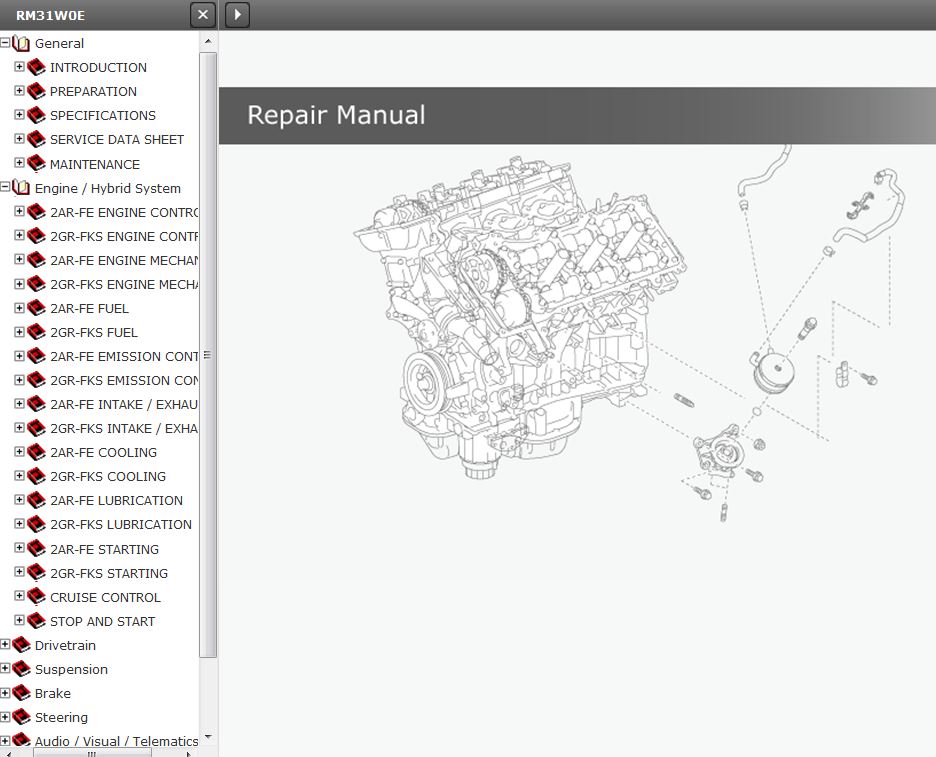Viewport: 936px width, 757px height.
Task: Click the red book icon beside INTRODUCTION
Action: (37, 67)
